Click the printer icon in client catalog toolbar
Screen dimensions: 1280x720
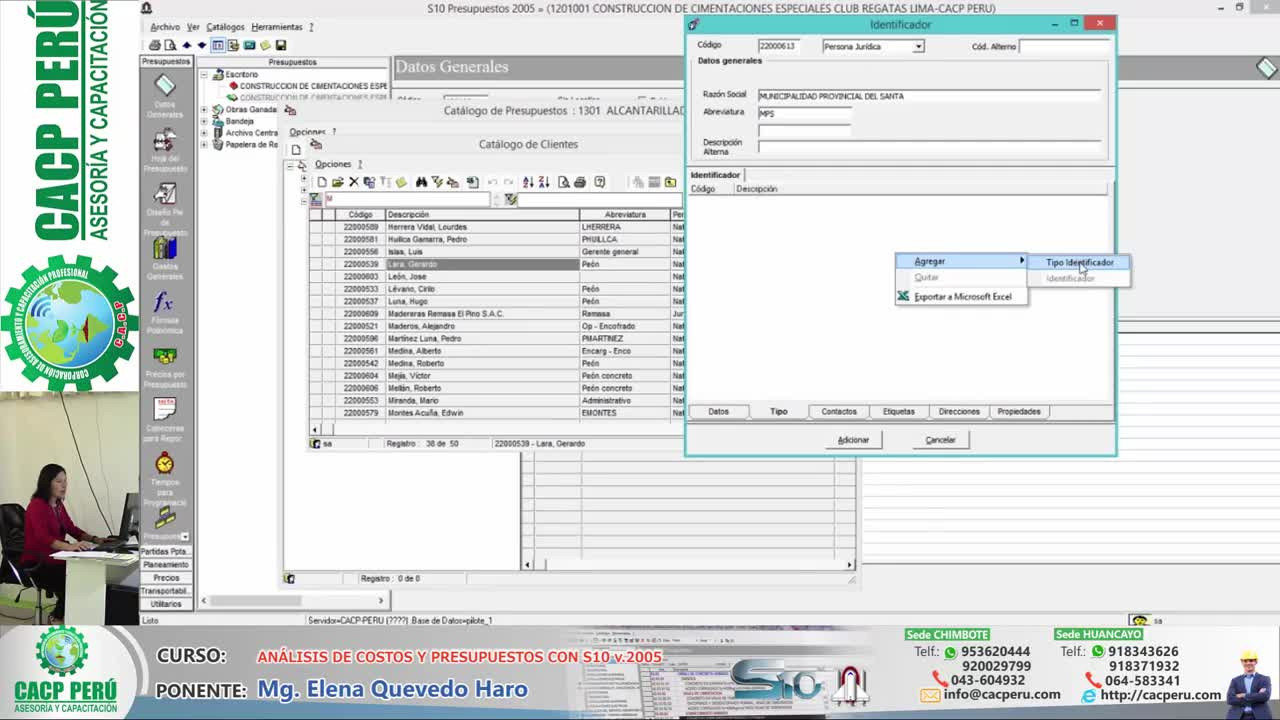click(x=580, y=182)
